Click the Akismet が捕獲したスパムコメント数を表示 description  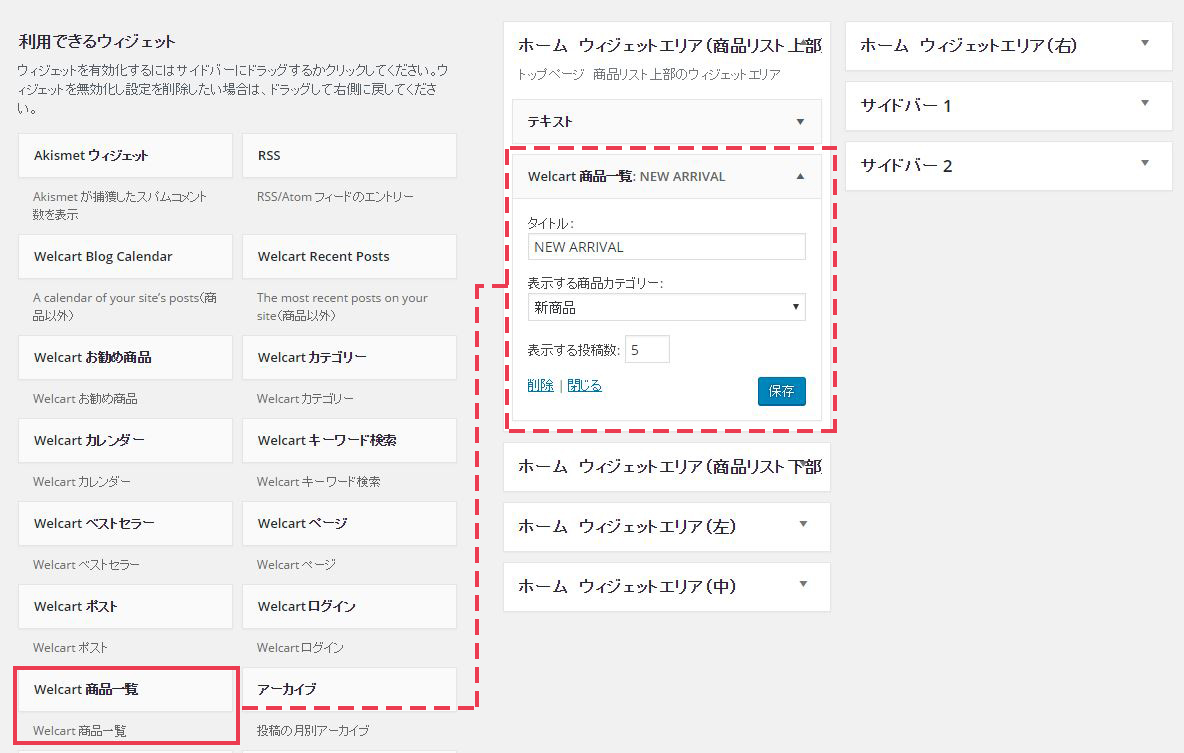[119, 205]
